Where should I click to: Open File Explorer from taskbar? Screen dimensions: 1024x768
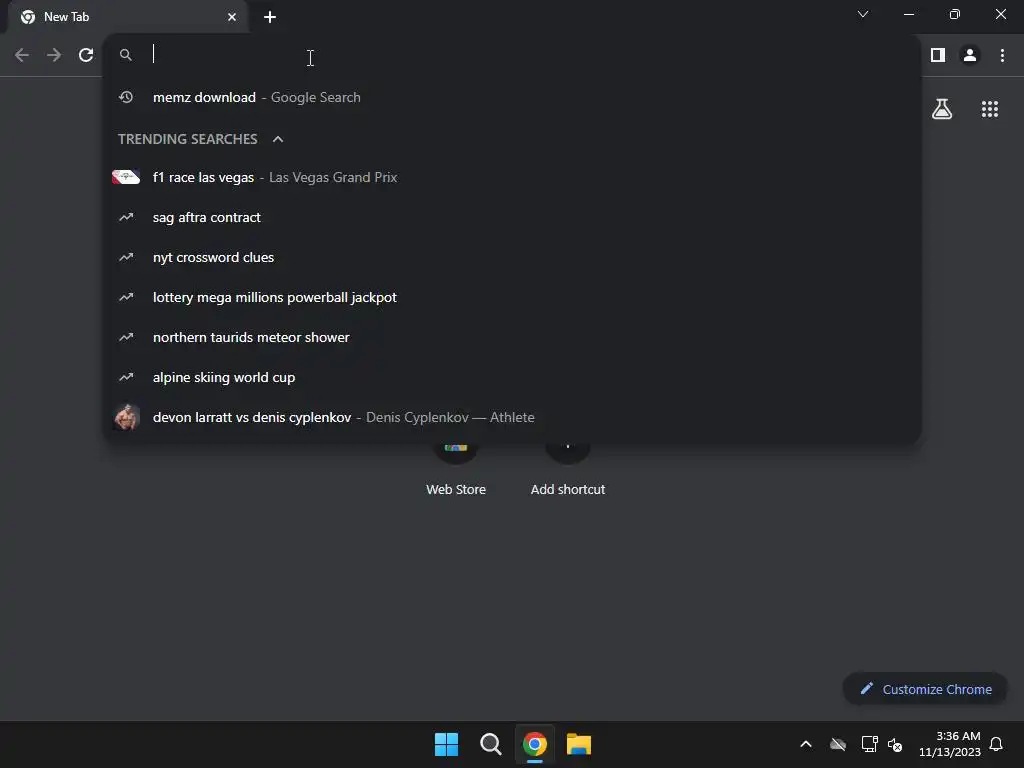pyautogui.click(x=579, y=744)
